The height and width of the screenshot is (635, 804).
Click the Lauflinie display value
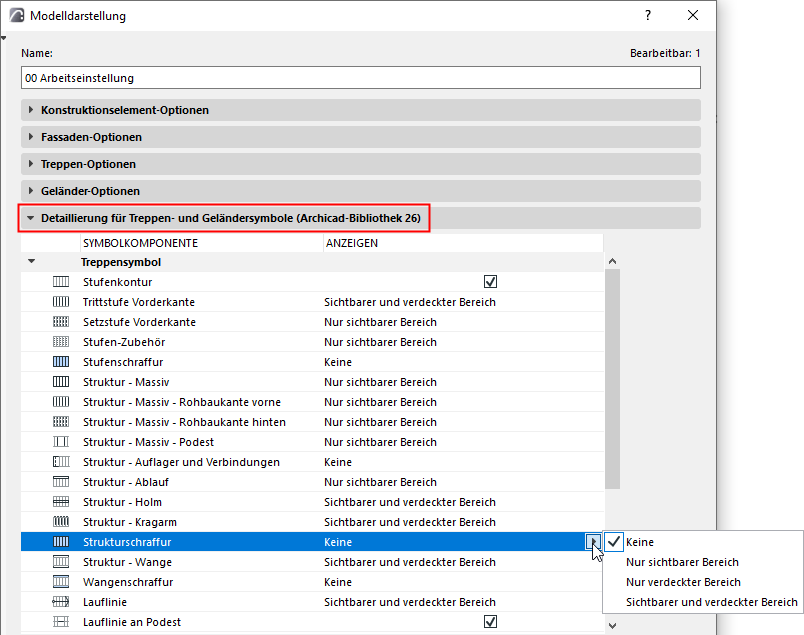click(x=410, y=602)
